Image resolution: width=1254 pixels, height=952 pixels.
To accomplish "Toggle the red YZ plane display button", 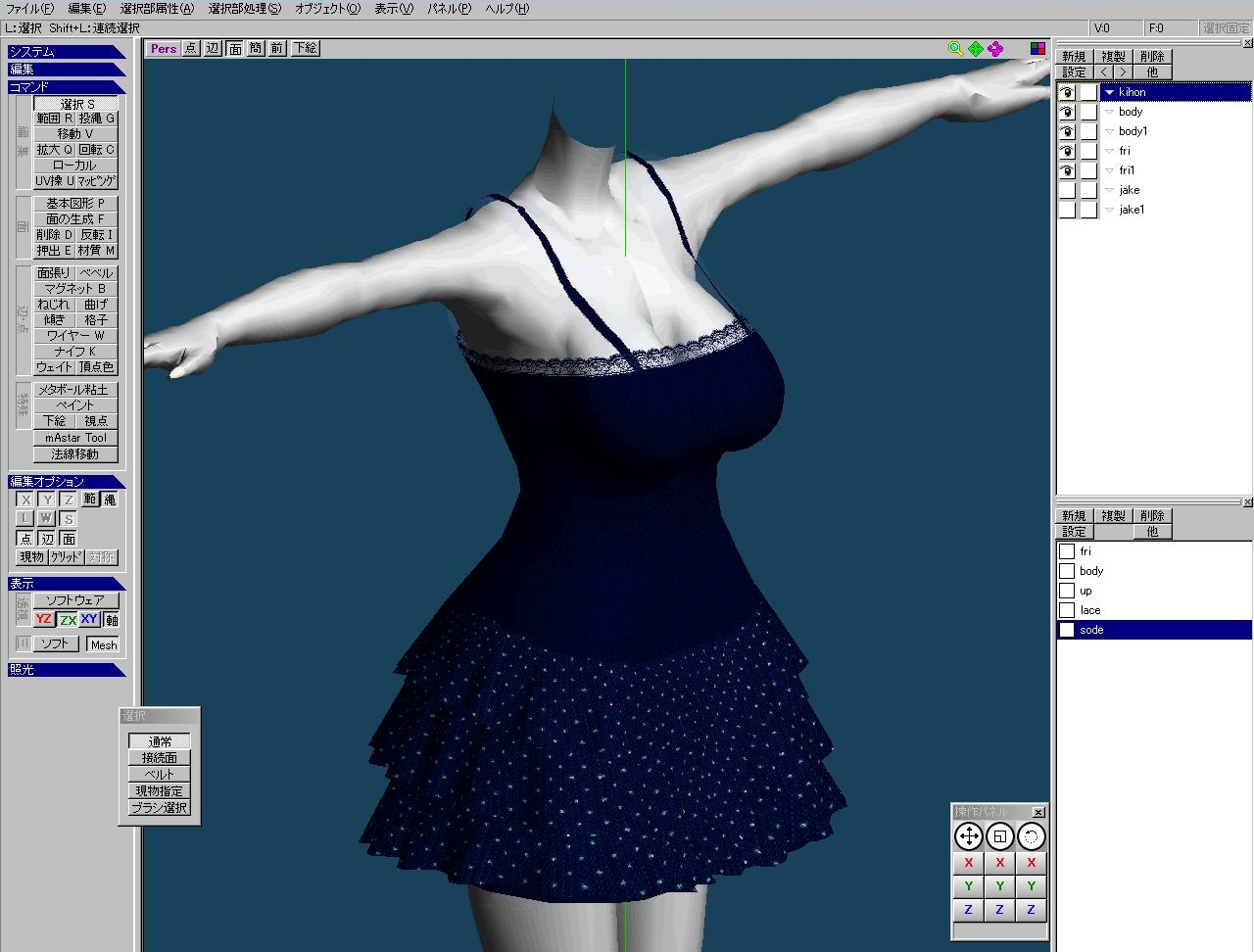I will click(43, 619).
